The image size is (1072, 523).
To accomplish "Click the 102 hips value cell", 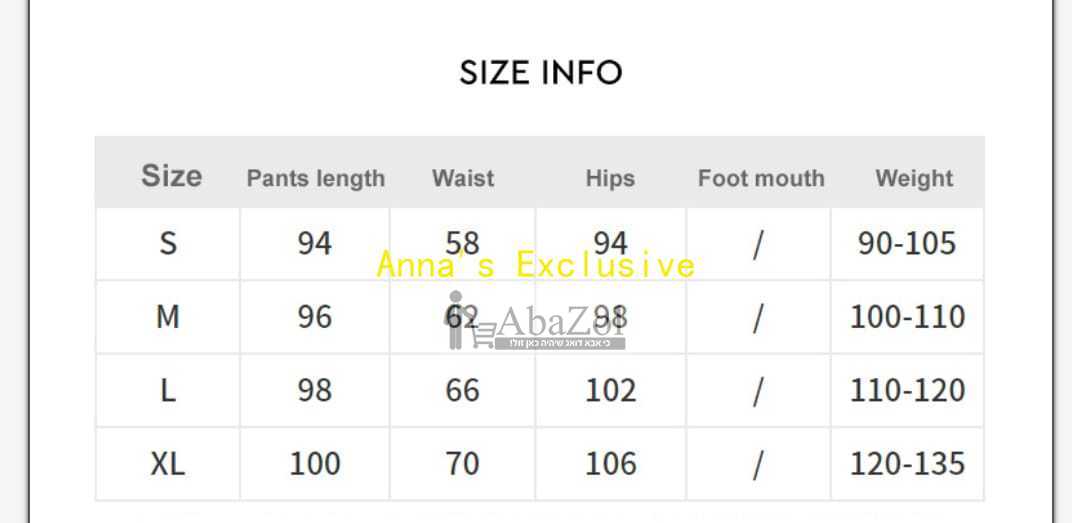I will coord(611,390).
